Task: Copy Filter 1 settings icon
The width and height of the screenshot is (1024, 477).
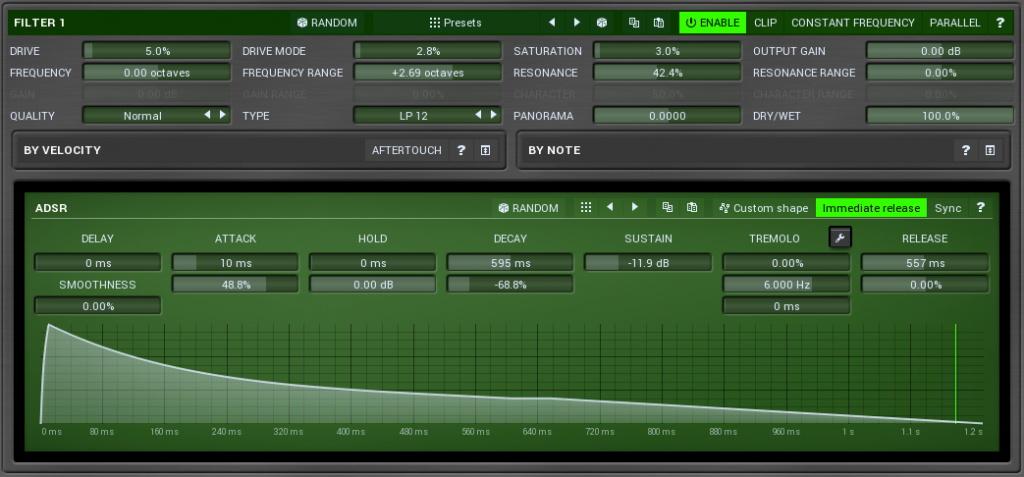Action: tap(633, 23)
